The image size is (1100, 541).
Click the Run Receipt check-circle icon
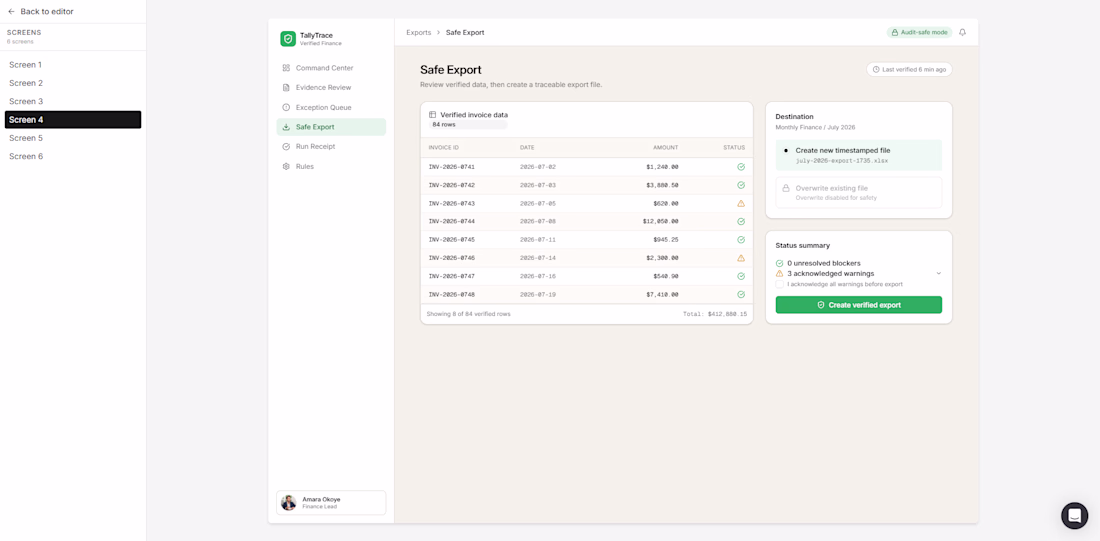coord(286,147)
